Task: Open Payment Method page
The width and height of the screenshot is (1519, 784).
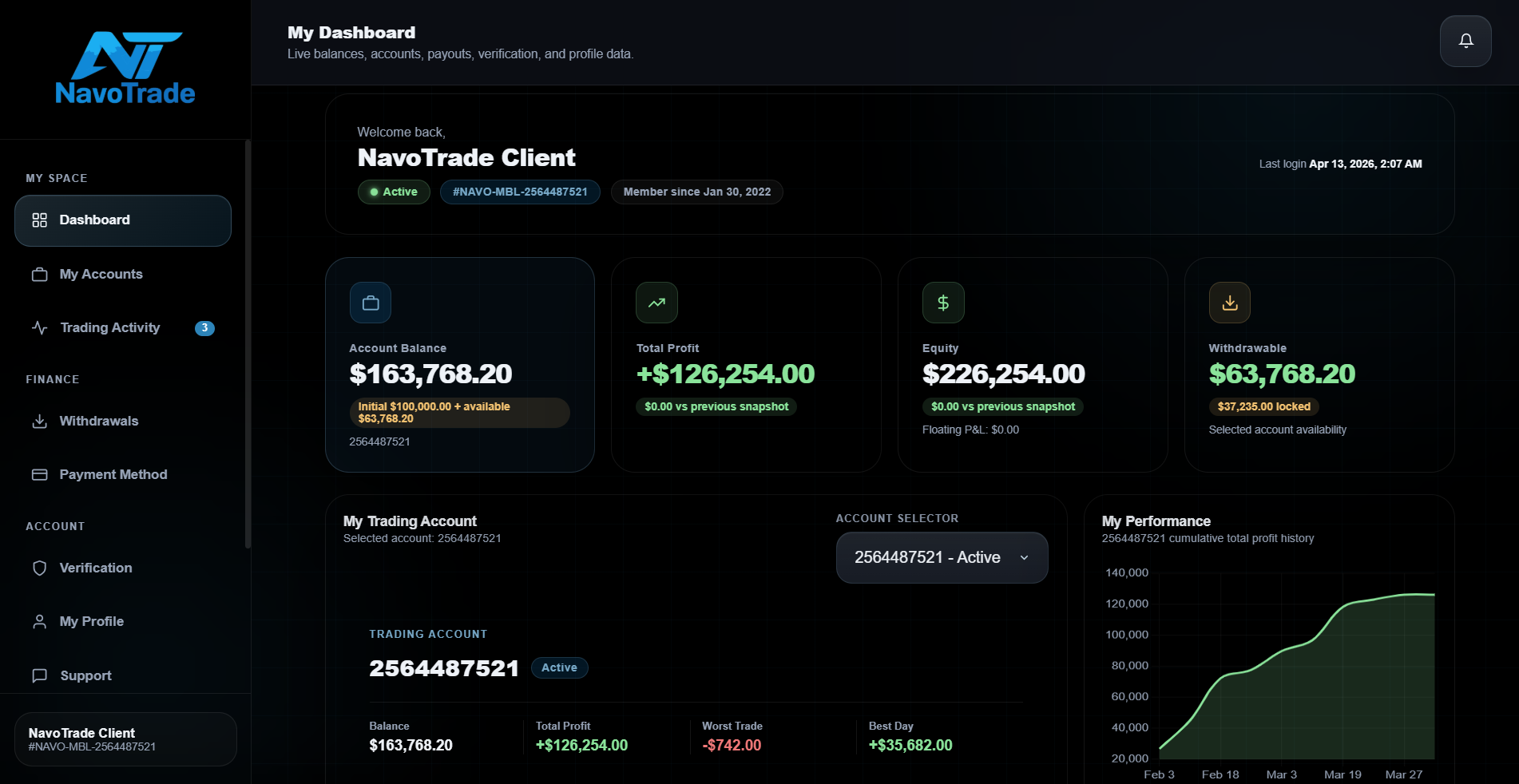Action: pos(123,475)
